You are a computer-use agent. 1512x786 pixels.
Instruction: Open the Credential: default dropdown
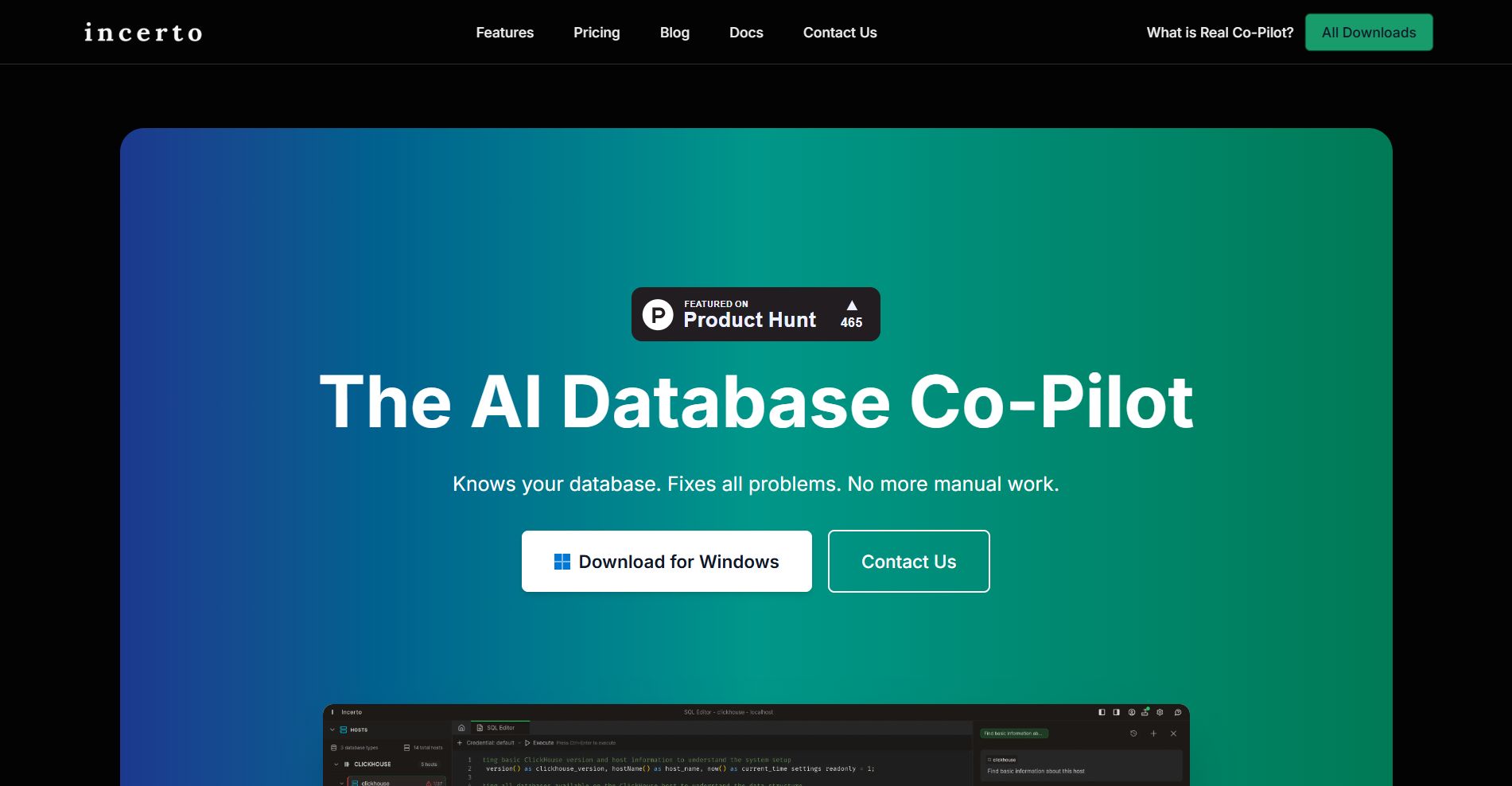point(493,743)
